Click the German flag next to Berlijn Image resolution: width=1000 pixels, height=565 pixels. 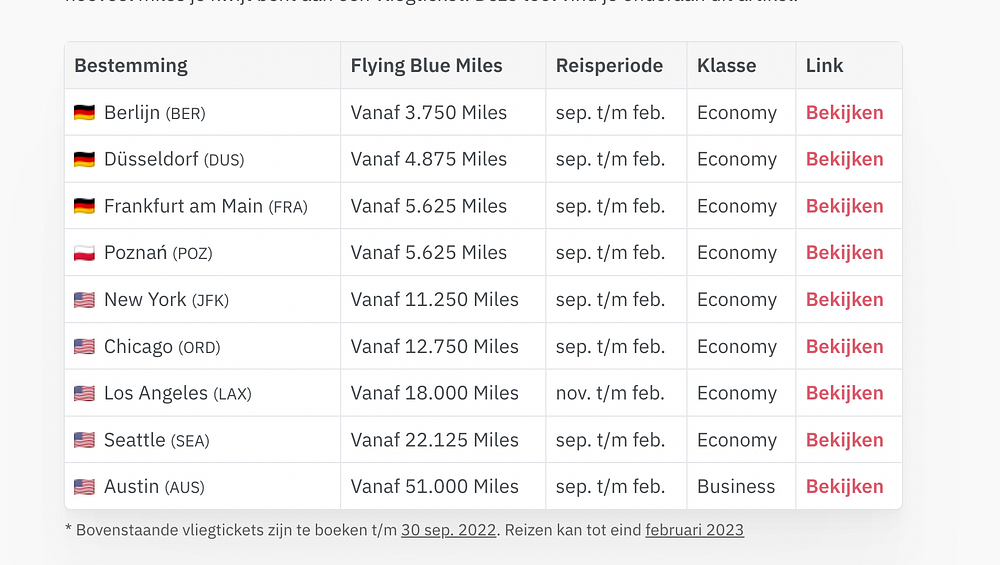(x=84, y=113)
